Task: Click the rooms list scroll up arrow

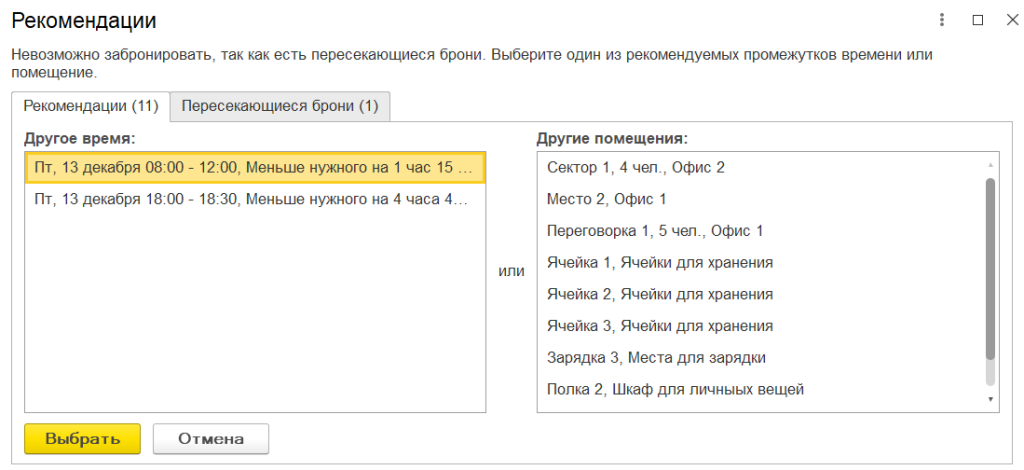Action: [990, 165]
